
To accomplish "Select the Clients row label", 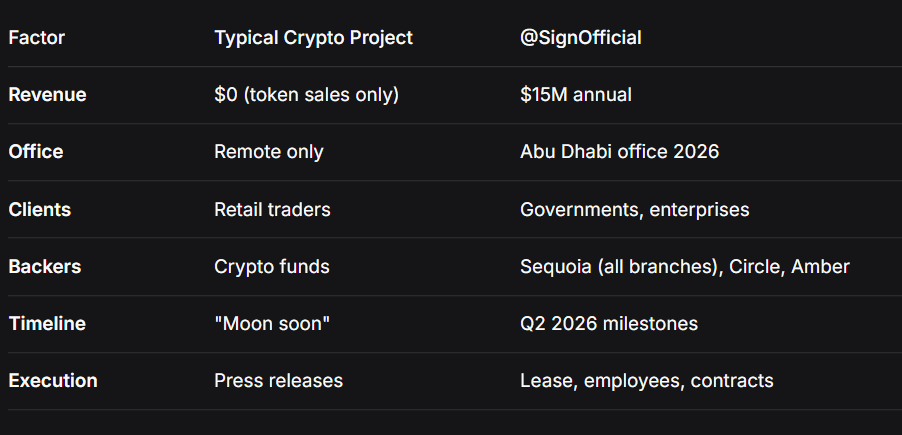I will tap(38, 210).
